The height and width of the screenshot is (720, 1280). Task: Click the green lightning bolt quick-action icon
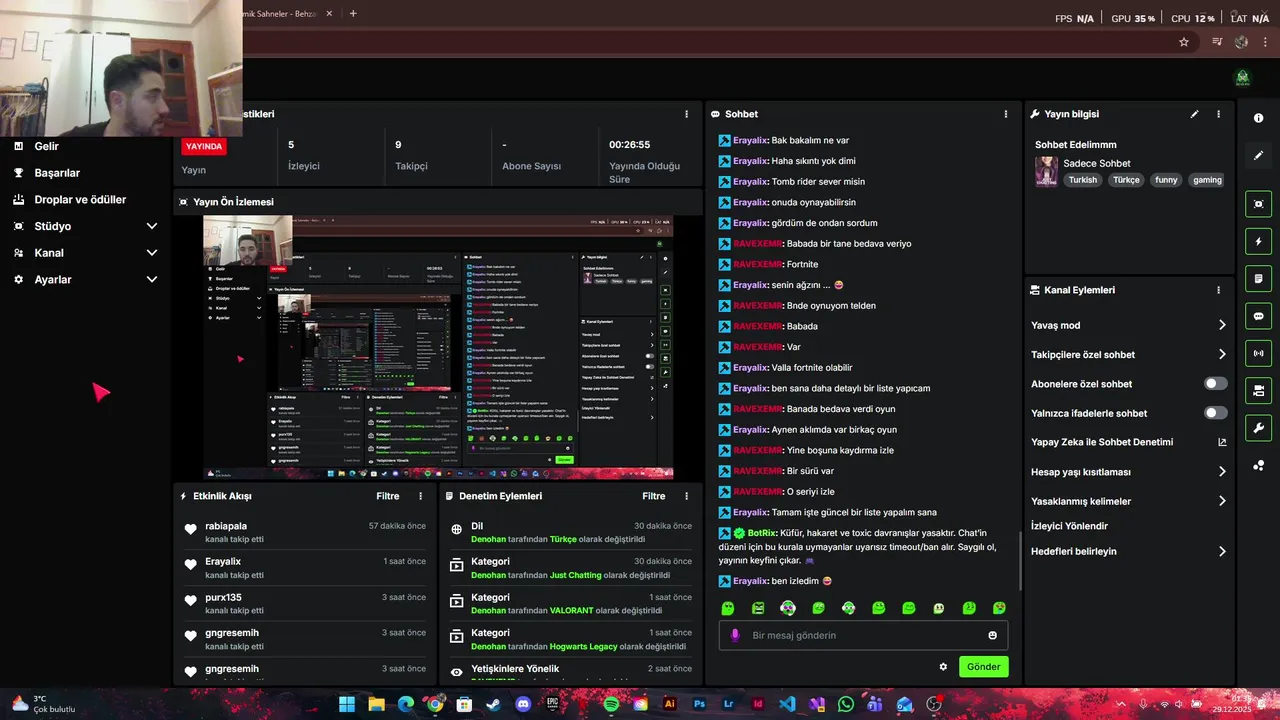(x=1258, y=241)
